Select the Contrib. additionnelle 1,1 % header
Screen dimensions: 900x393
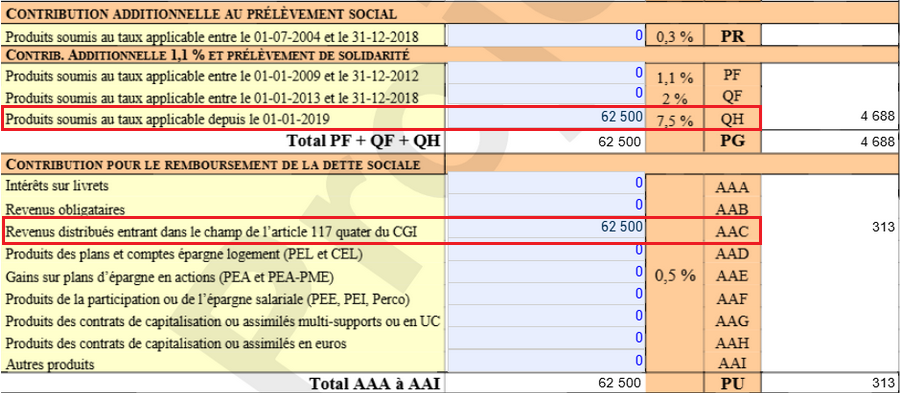[x=207, y=55]
